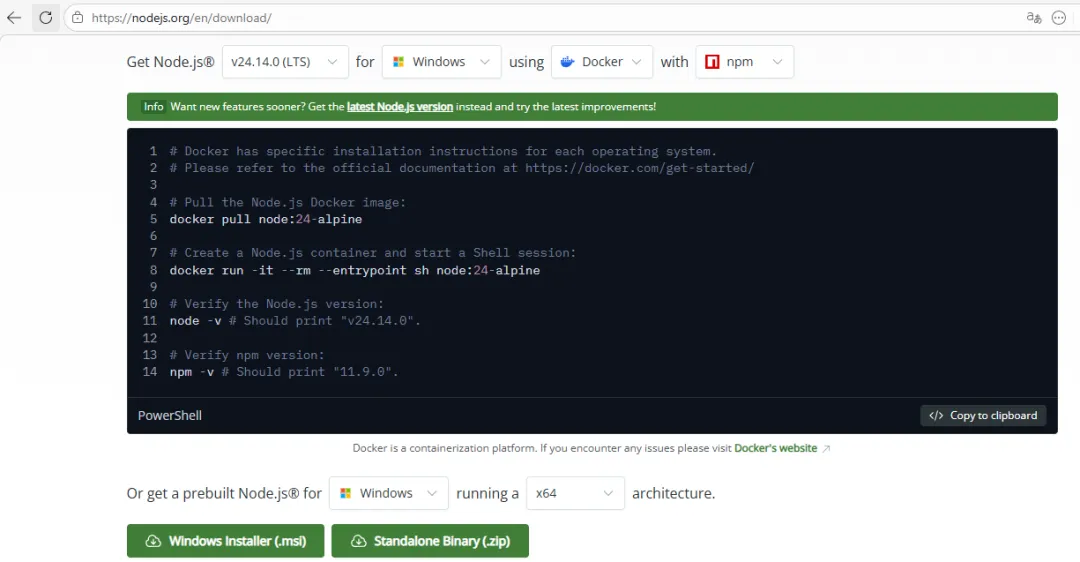Open the Windows platform dropdown
This screenshot has width=1080, height=562.
442,62
